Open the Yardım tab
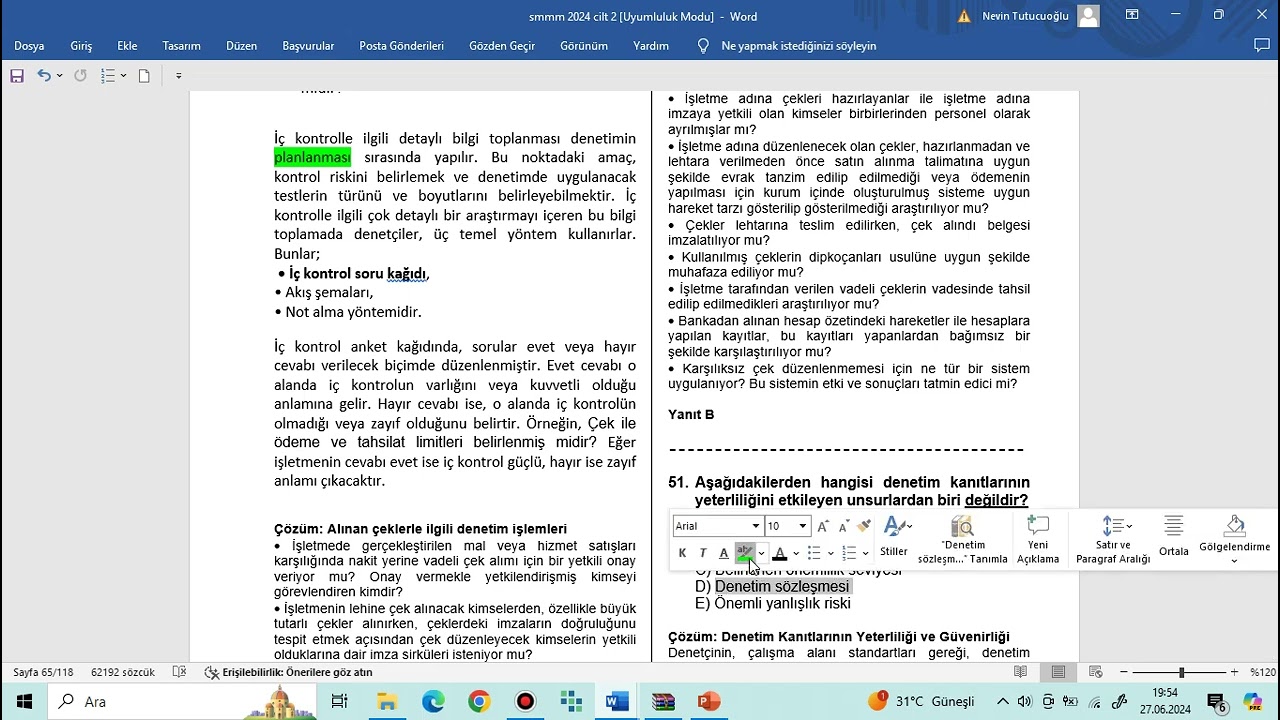The height and width of the screenshot is (720, 1280). pos(651,46)
